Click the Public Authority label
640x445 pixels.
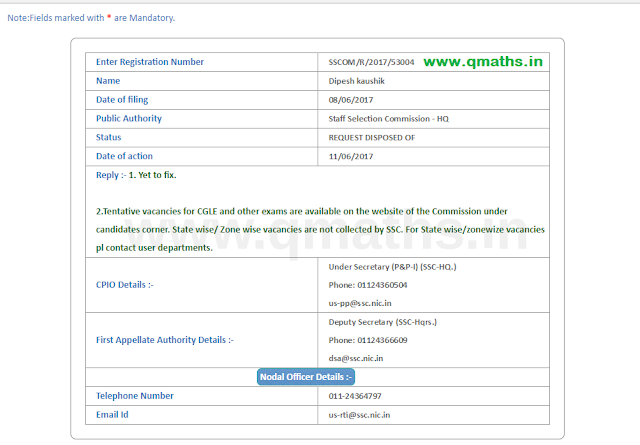tap(129, 118)
